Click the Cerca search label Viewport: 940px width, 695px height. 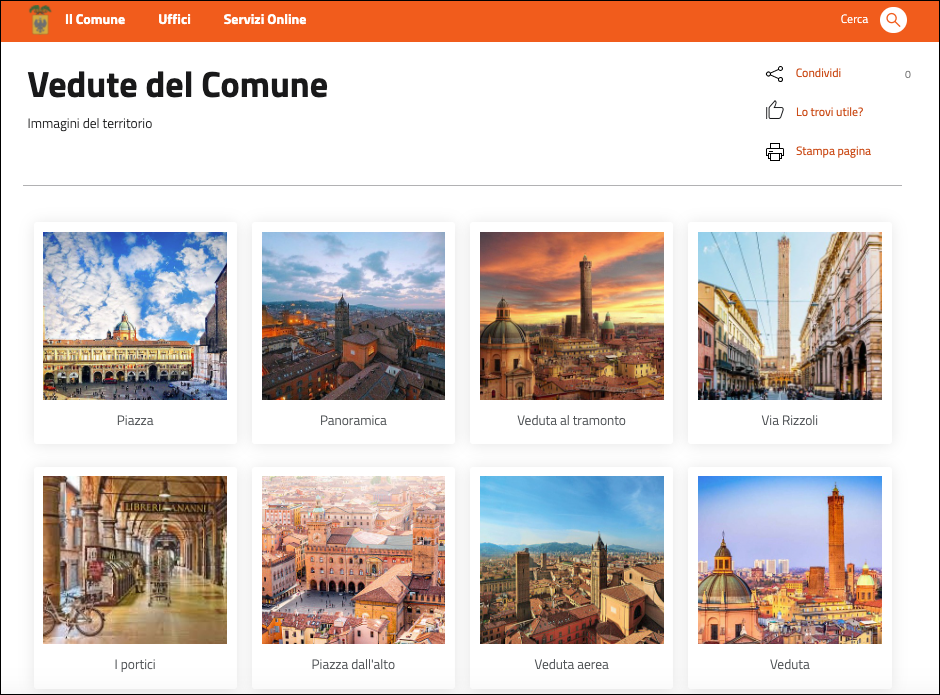(x=854, y=20)
